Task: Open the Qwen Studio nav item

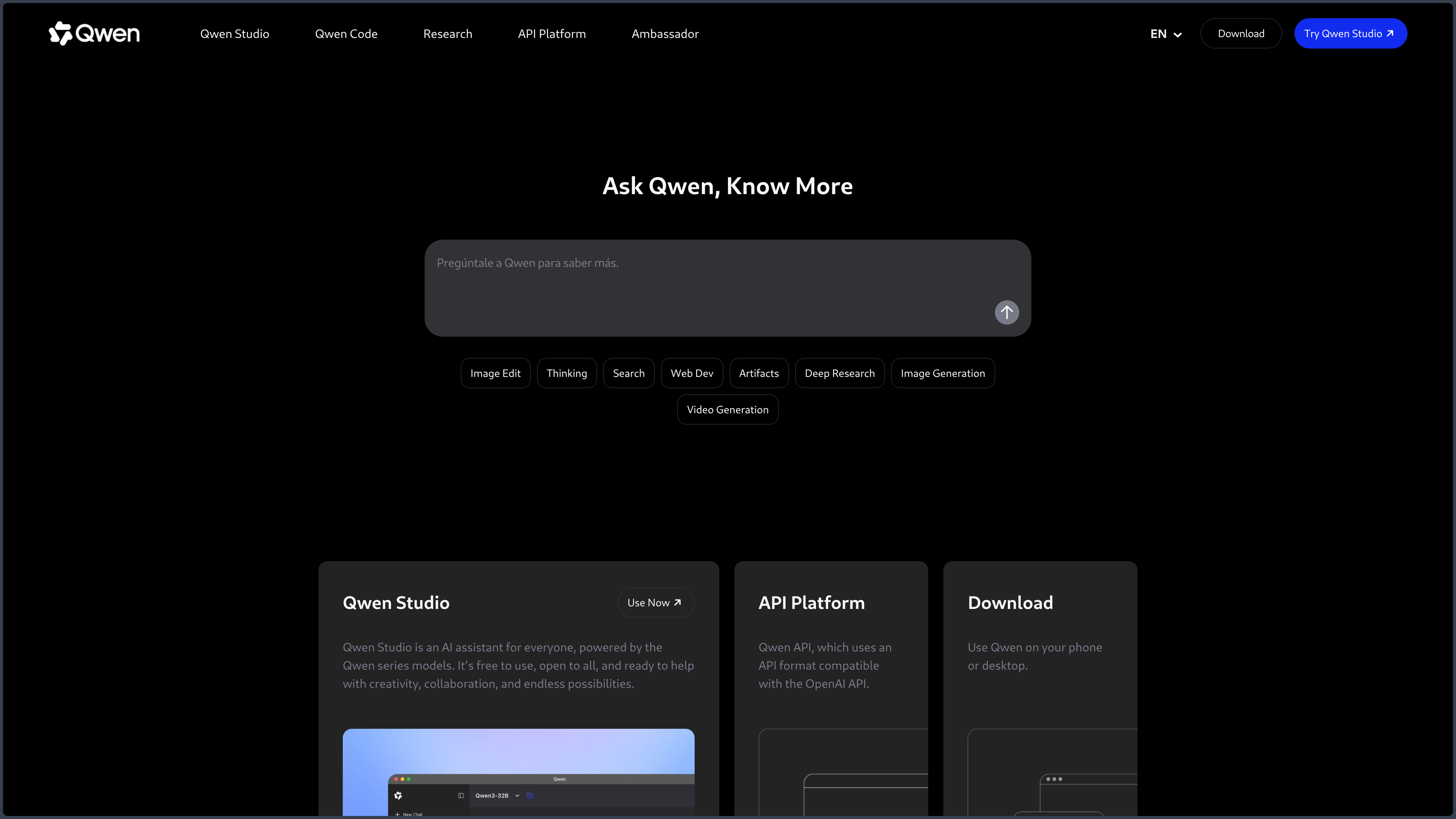Action: 235,34
